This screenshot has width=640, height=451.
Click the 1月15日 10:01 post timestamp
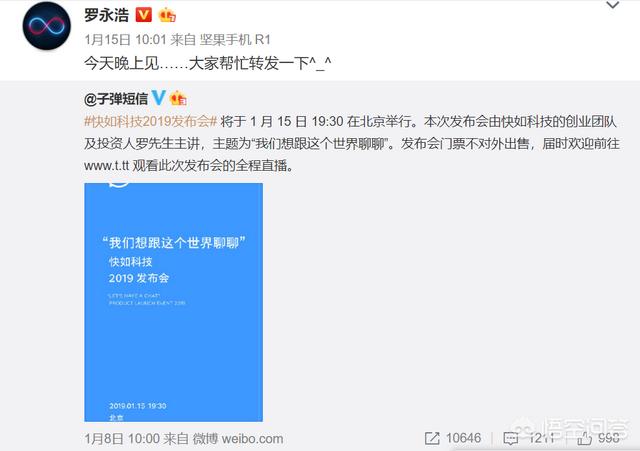tap(125, 40)
